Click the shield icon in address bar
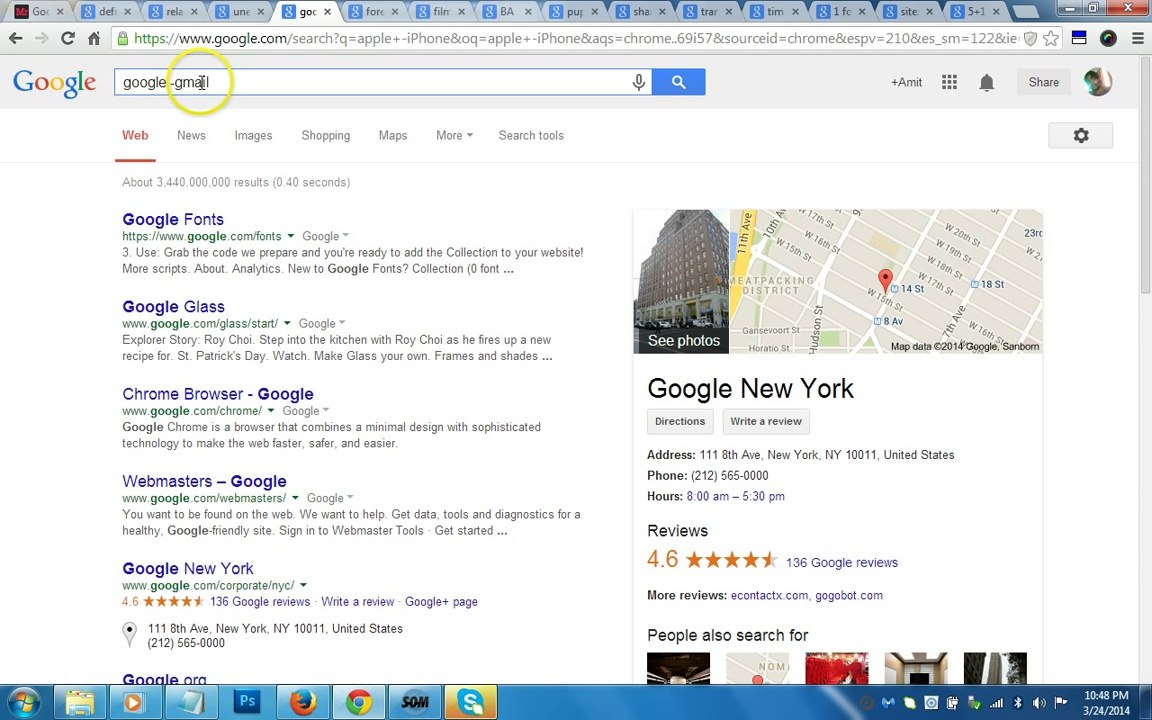The height and width of the screenshot is (720, 1152). (x=1030, y=39)
